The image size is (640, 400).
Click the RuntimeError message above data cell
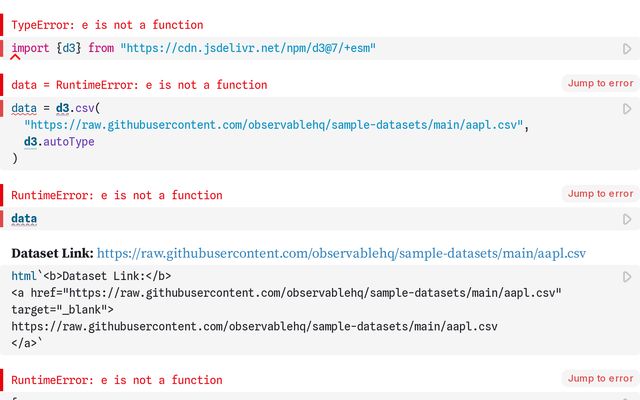click(x=117, y=195)
